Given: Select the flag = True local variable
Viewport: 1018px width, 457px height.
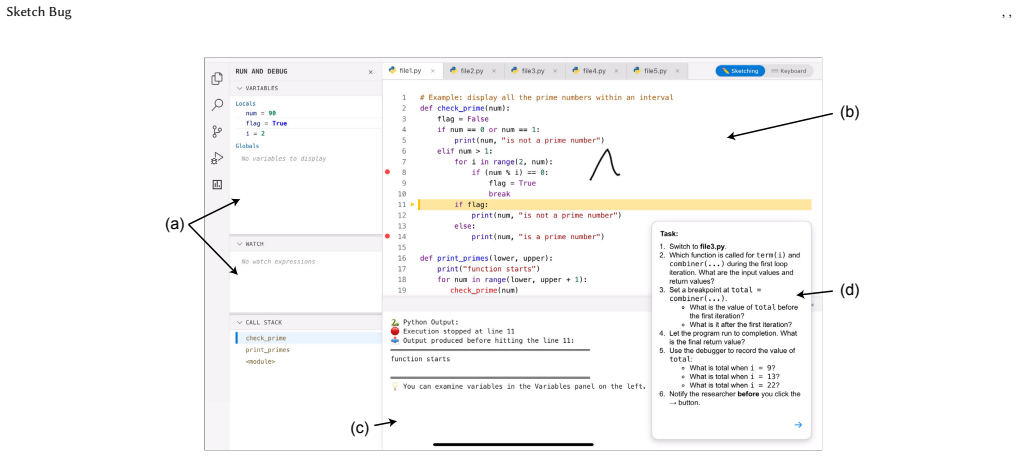Looking at the screenshot, I should tap(266, 123).
